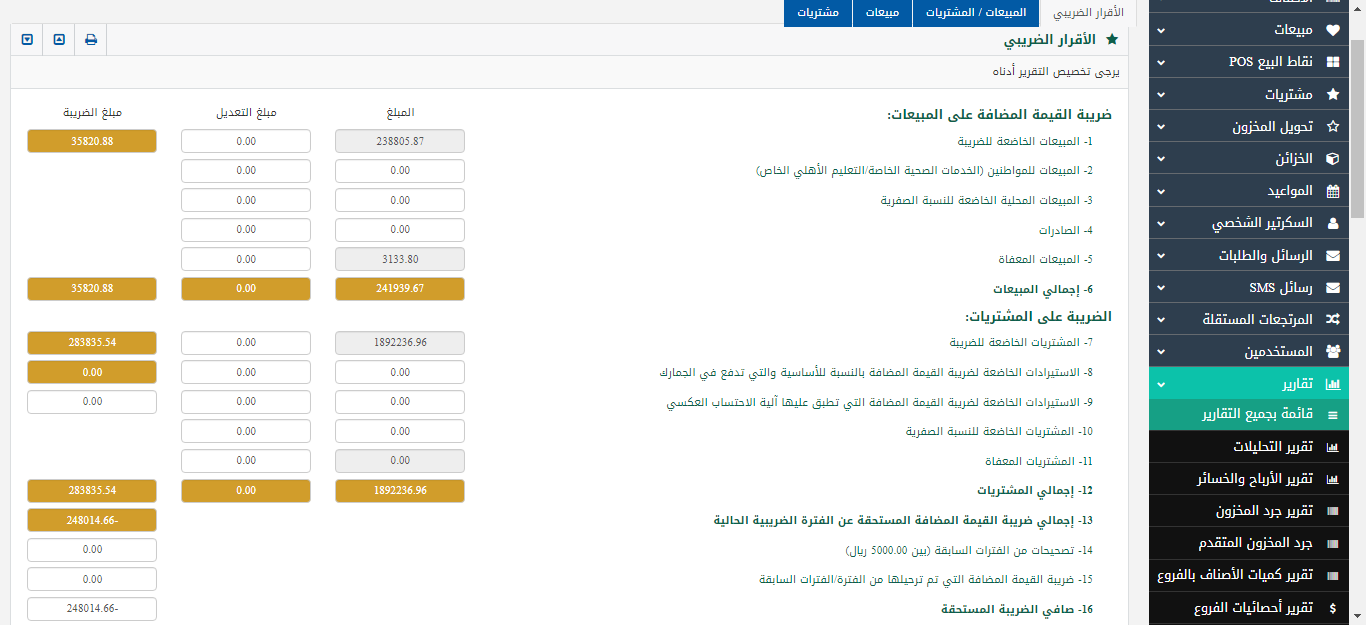1366x625 pixels.
Task: Click the cube icon next to الخزائن
Action: point(1332,159)
